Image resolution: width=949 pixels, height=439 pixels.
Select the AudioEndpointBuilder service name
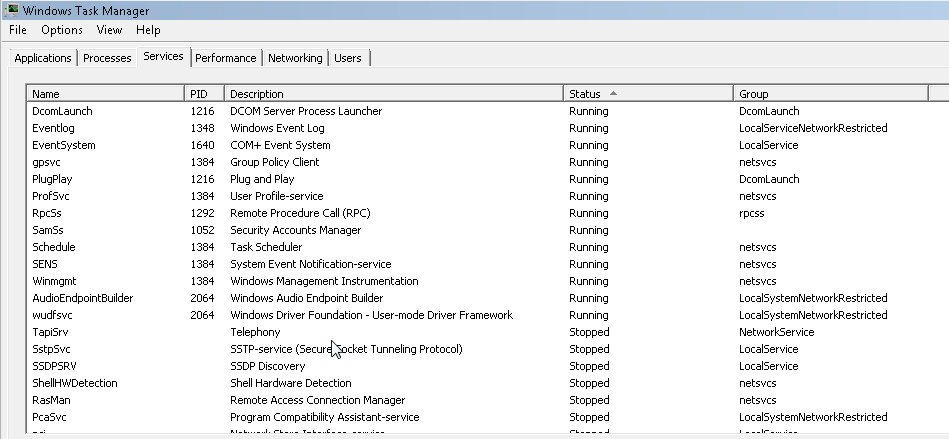82,298
